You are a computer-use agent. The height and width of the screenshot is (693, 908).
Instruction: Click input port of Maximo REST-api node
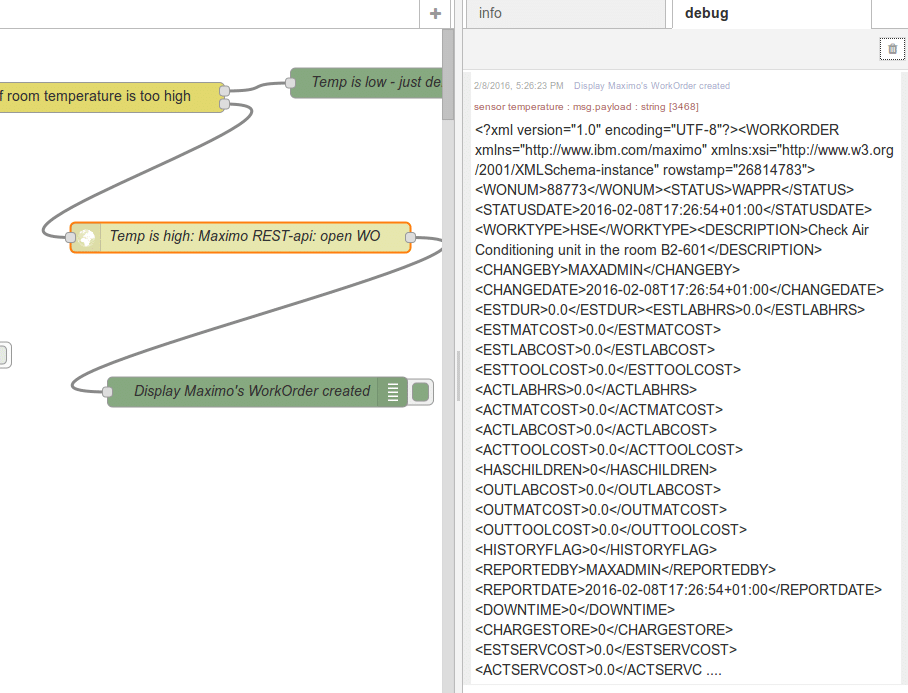coord(71,237)
